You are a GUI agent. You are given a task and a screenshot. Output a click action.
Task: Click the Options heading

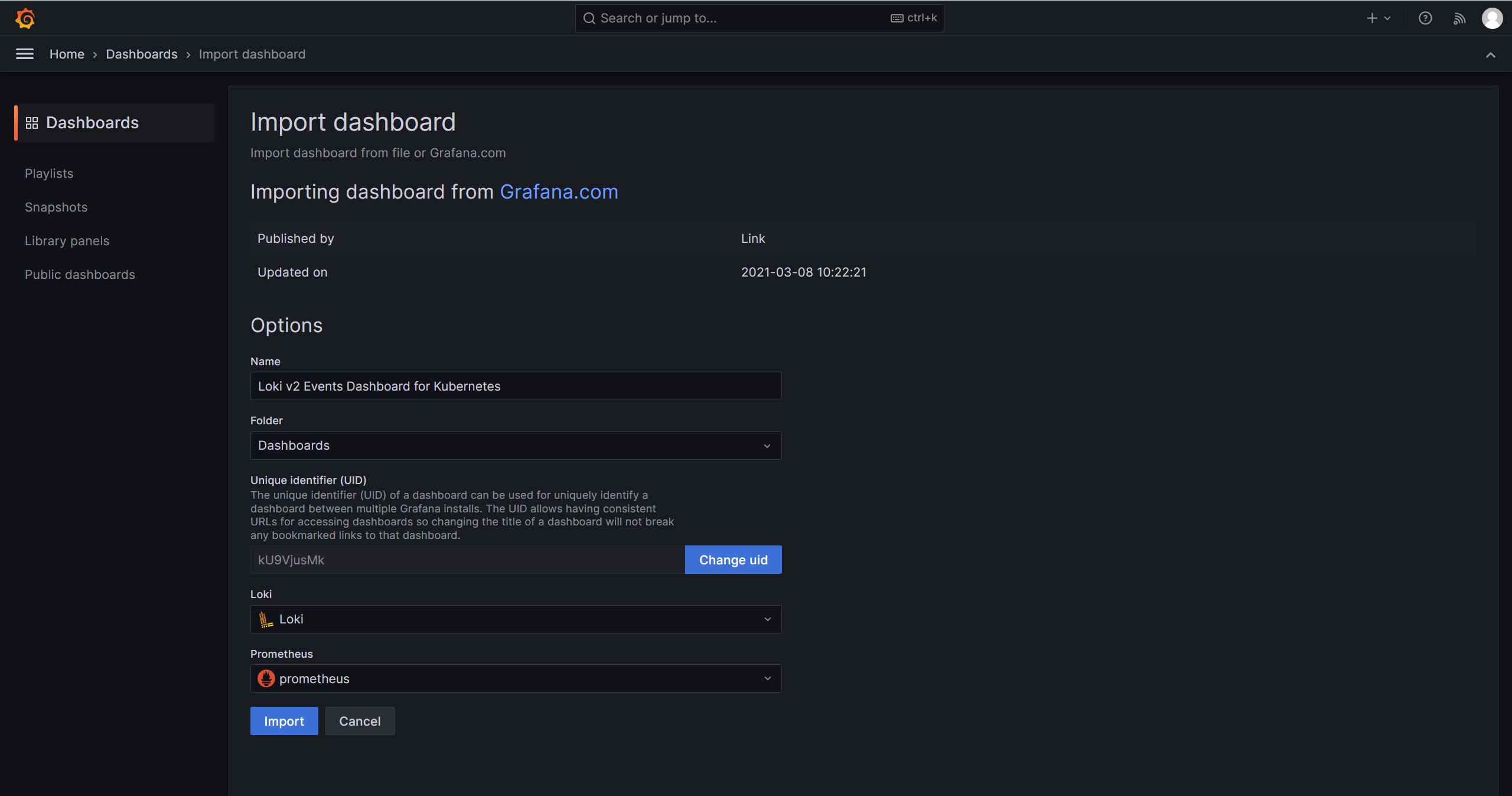pyautogui.click(x=286, y=326)
